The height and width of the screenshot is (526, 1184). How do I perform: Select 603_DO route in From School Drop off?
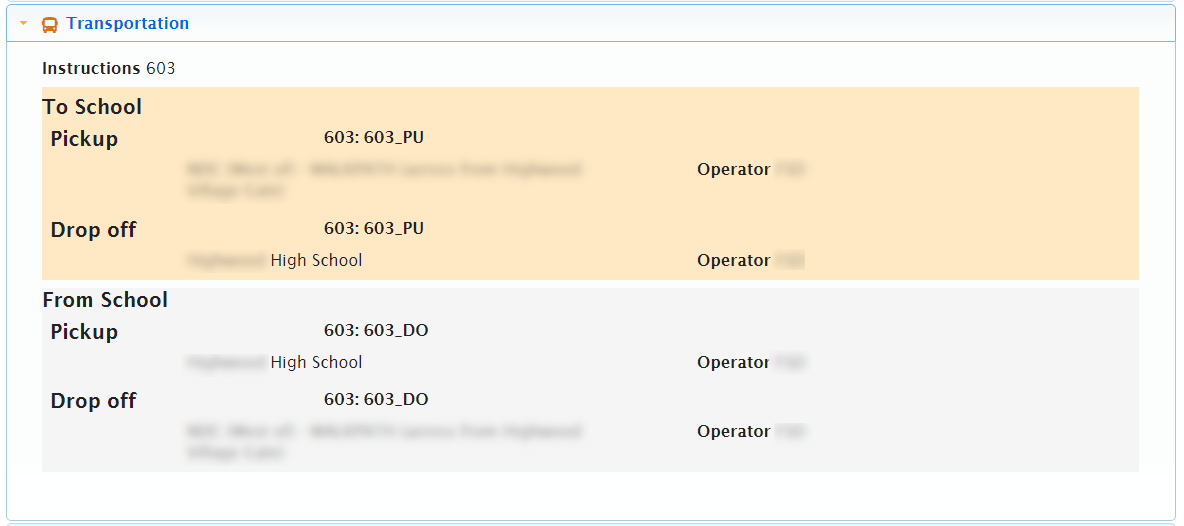coord(376,400)
